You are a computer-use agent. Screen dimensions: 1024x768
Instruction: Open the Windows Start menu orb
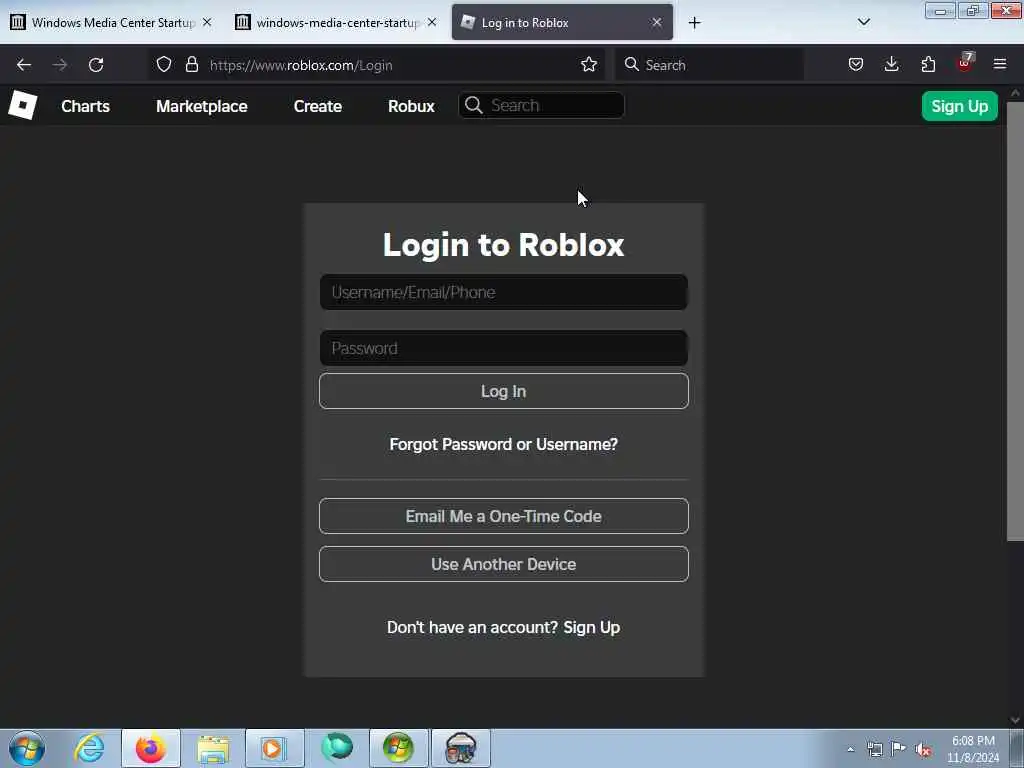[27, 748]
